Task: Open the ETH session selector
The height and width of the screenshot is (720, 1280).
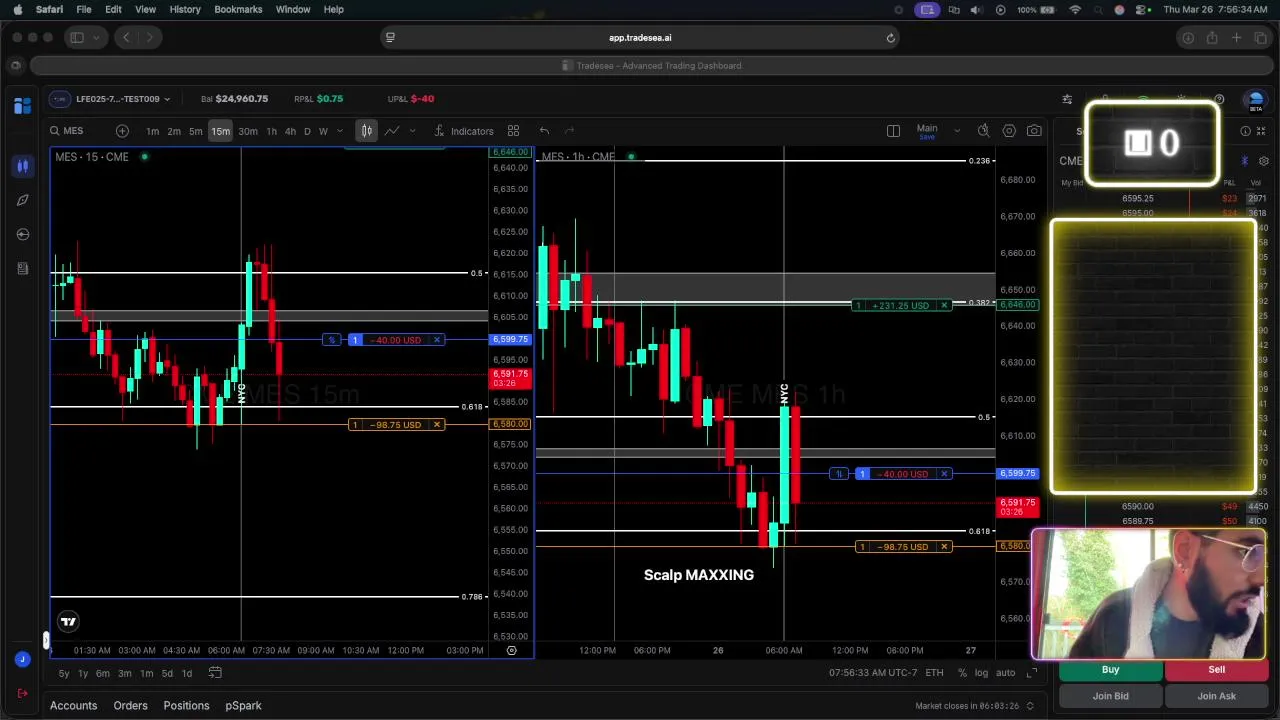Action: click(x=934, y=673)
